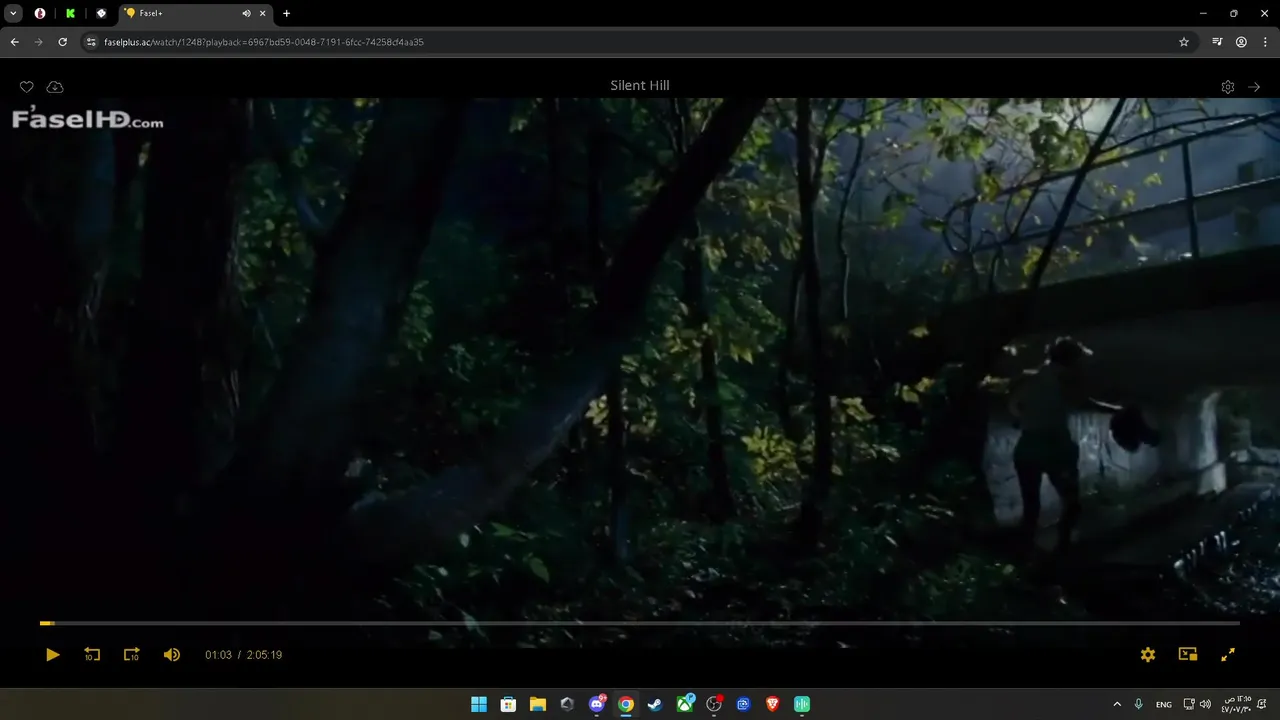Add Silent Hill to favorites heart
Viewport: 1280px width, 720px height.
pyautogui.click(x=27, y=87)
